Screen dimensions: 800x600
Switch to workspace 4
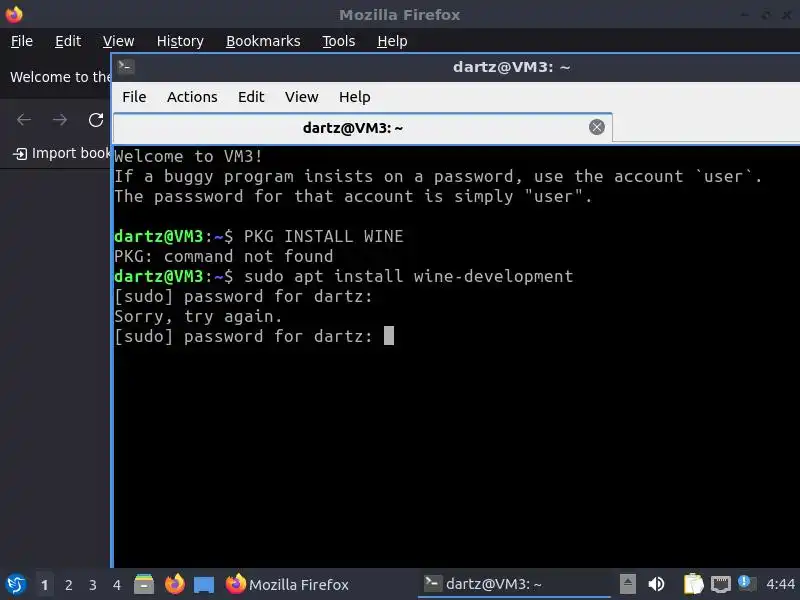click(x=117, y=585)
